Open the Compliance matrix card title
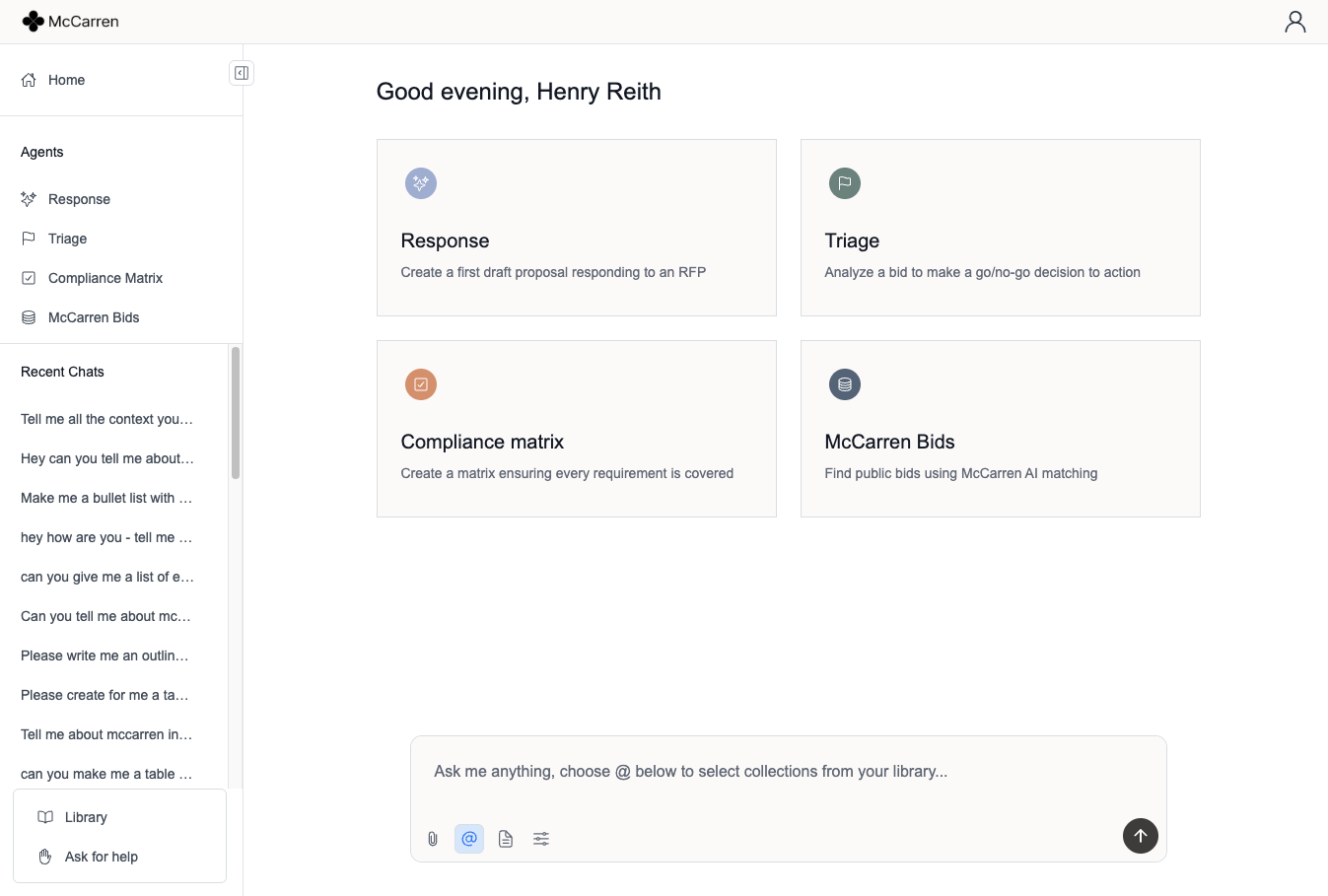This screenshot has height=896, width=1328. [482, 442]
